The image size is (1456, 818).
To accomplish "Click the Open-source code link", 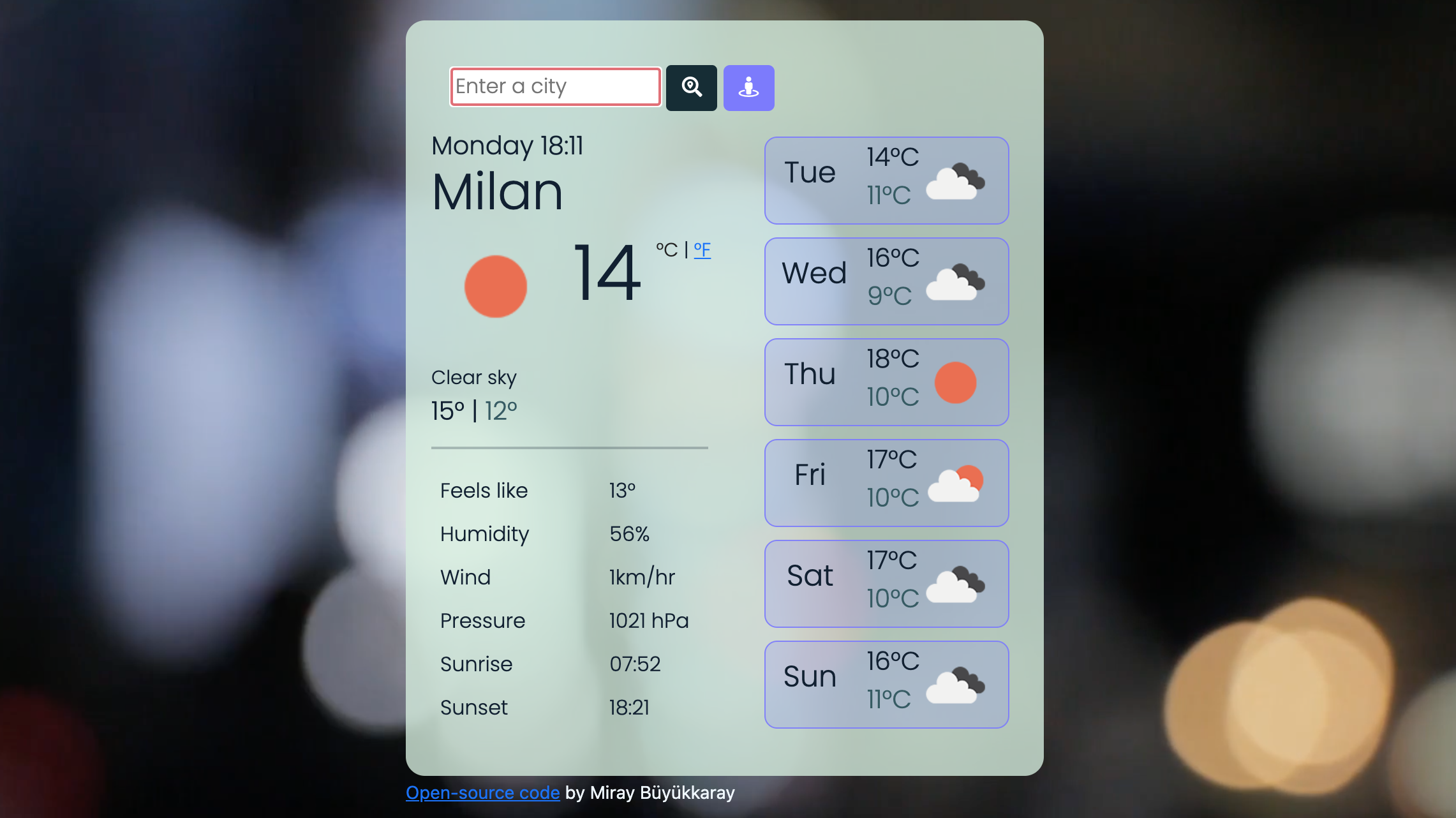I will click(482, 792).
